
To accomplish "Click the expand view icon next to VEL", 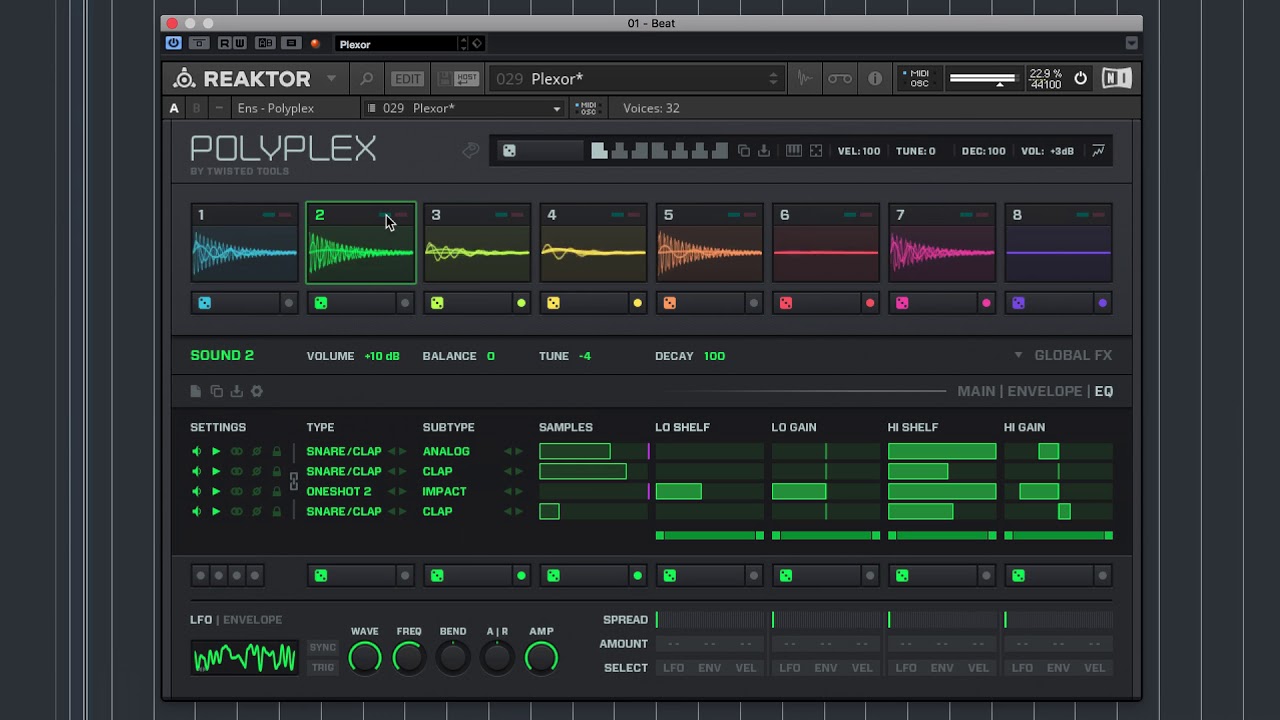I will pos(816,151).
